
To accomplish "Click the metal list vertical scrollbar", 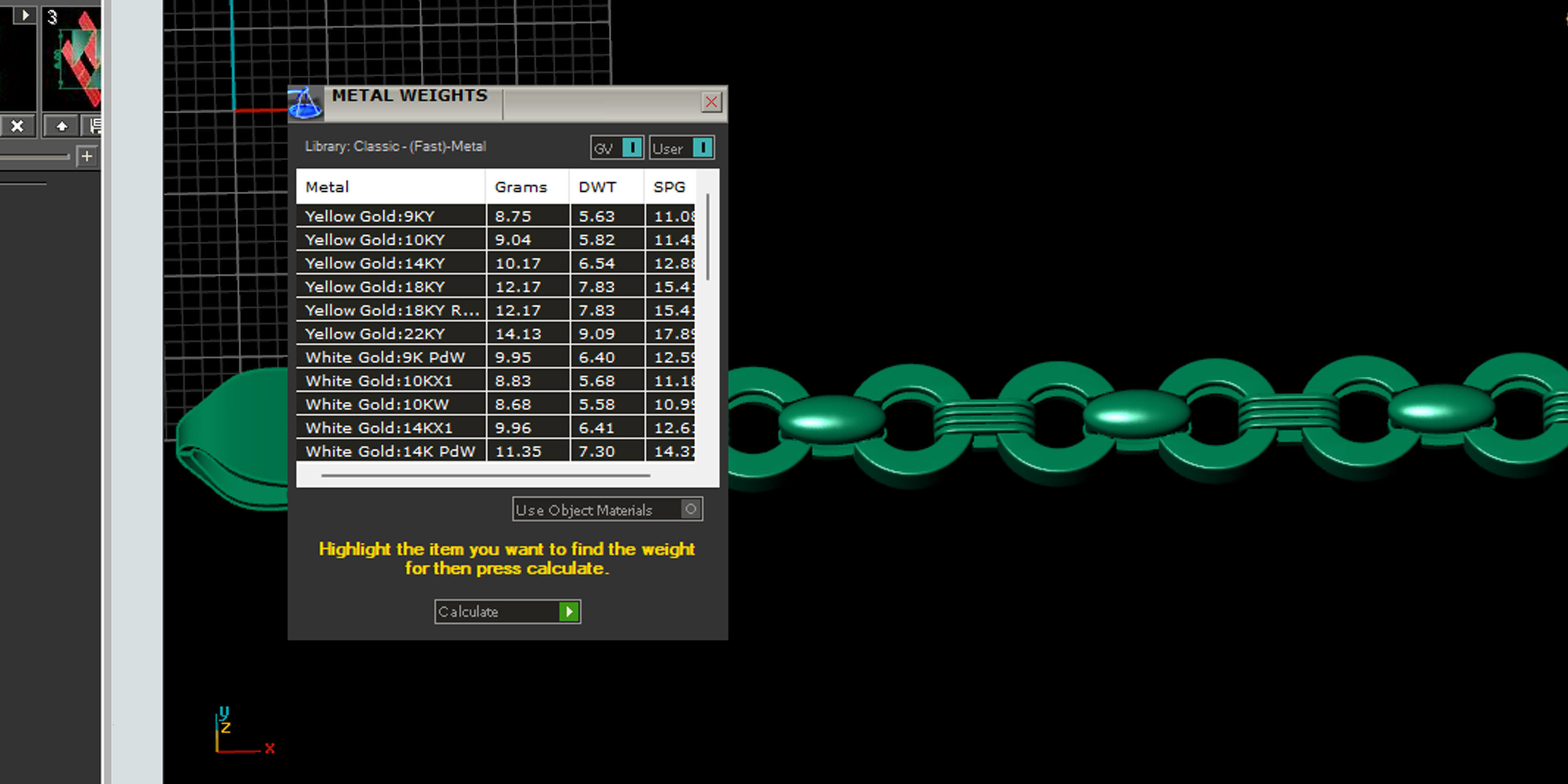I will 707,237.
